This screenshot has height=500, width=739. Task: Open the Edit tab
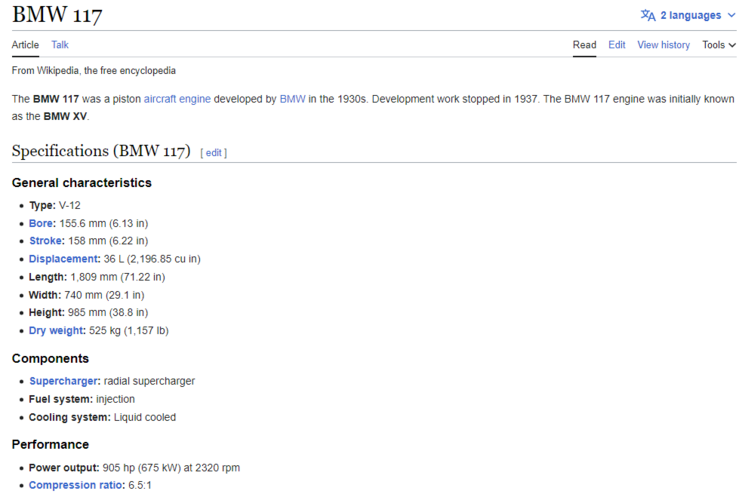pos(616,45)
